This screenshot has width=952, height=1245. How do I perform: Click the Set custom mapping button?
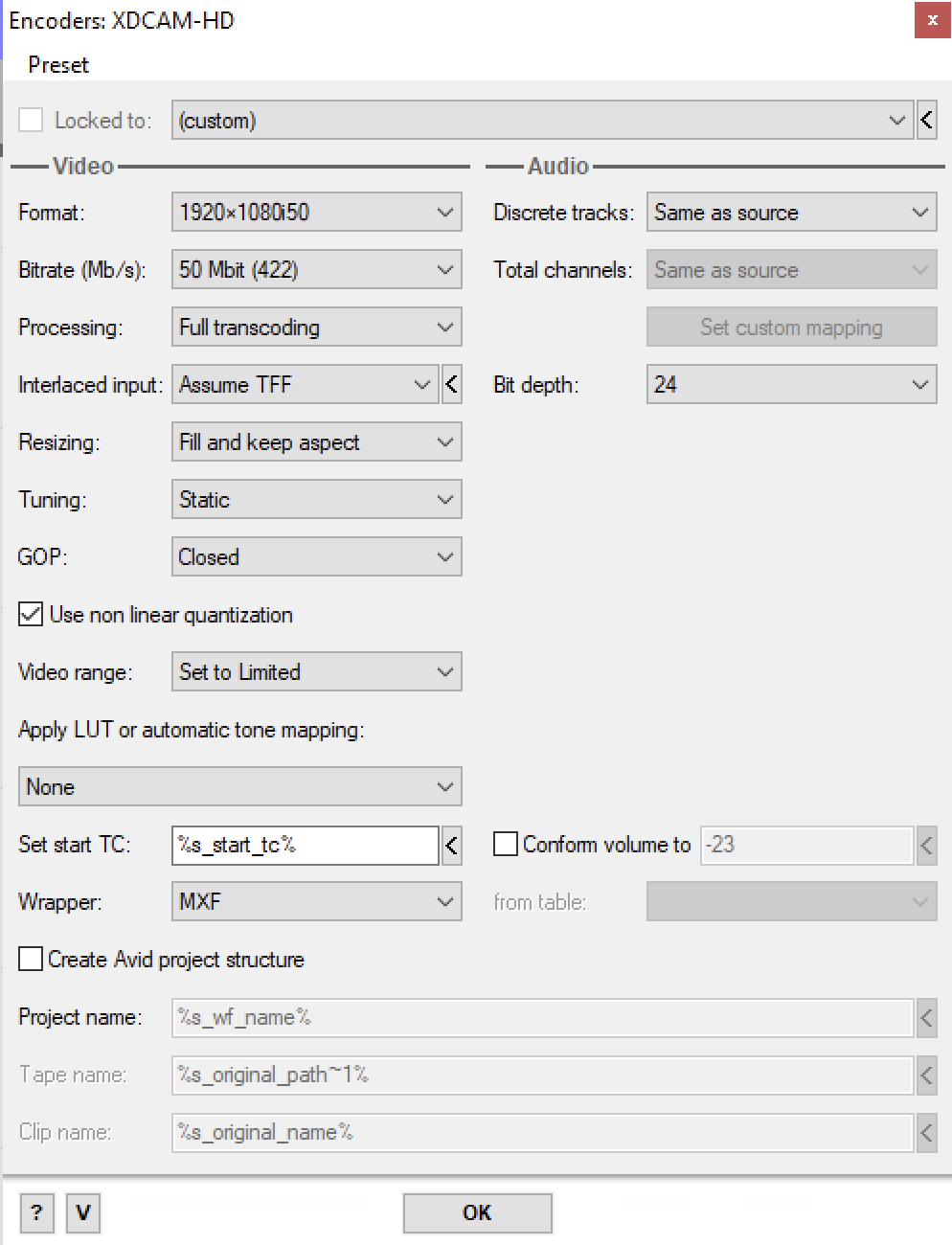click(x=792, y=327)
